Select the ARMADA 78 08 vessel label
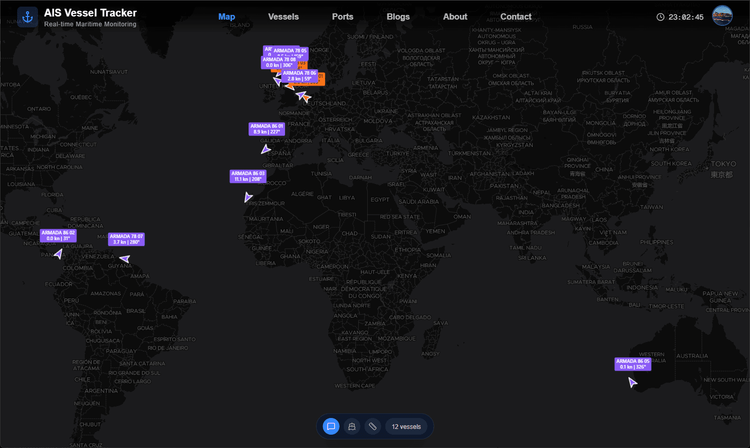Viewport: 750px width, 448px height. click(279, 63)
